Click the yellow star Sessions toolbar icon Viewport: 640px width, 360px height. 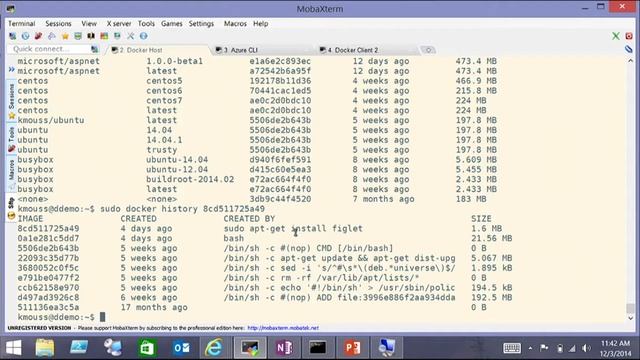tap(65, 36)
